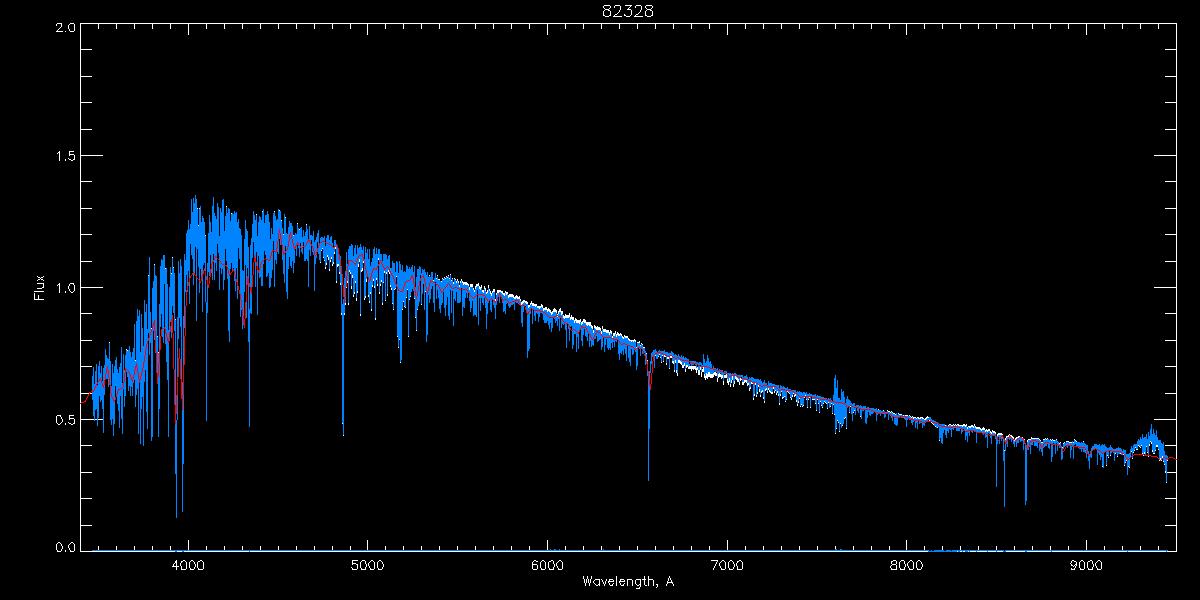Click the 8000 wavelength tick label
The width and height of the screenshot is (1200, 600).
point(907,564)
